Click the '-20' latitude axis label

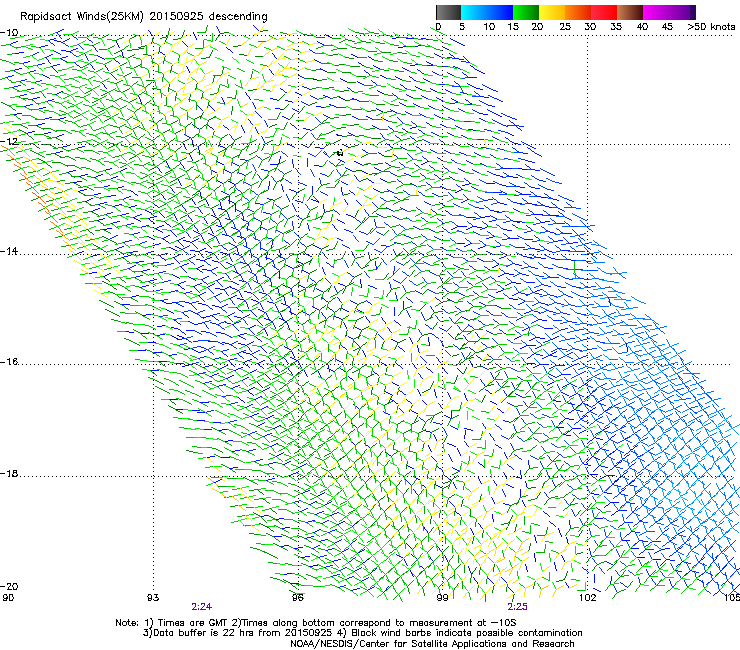[9, 586]
